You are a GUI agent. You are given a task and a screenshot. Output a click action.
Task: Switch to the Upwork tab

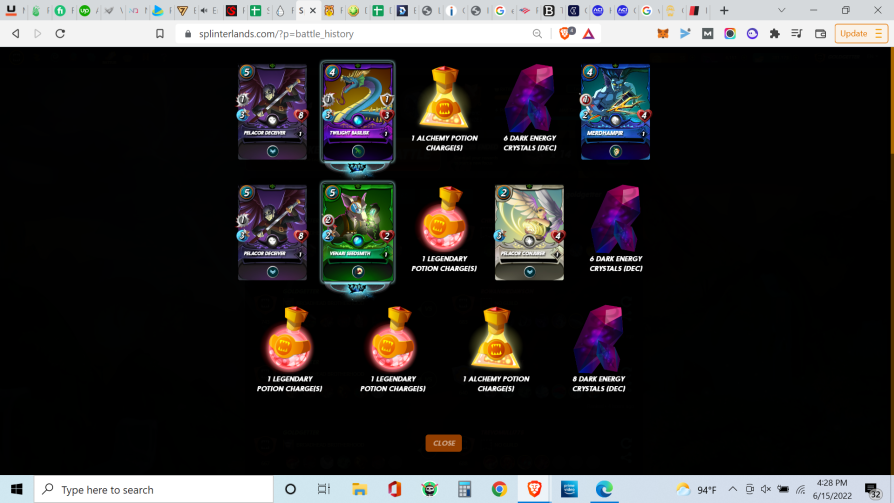tap(84, 10)
